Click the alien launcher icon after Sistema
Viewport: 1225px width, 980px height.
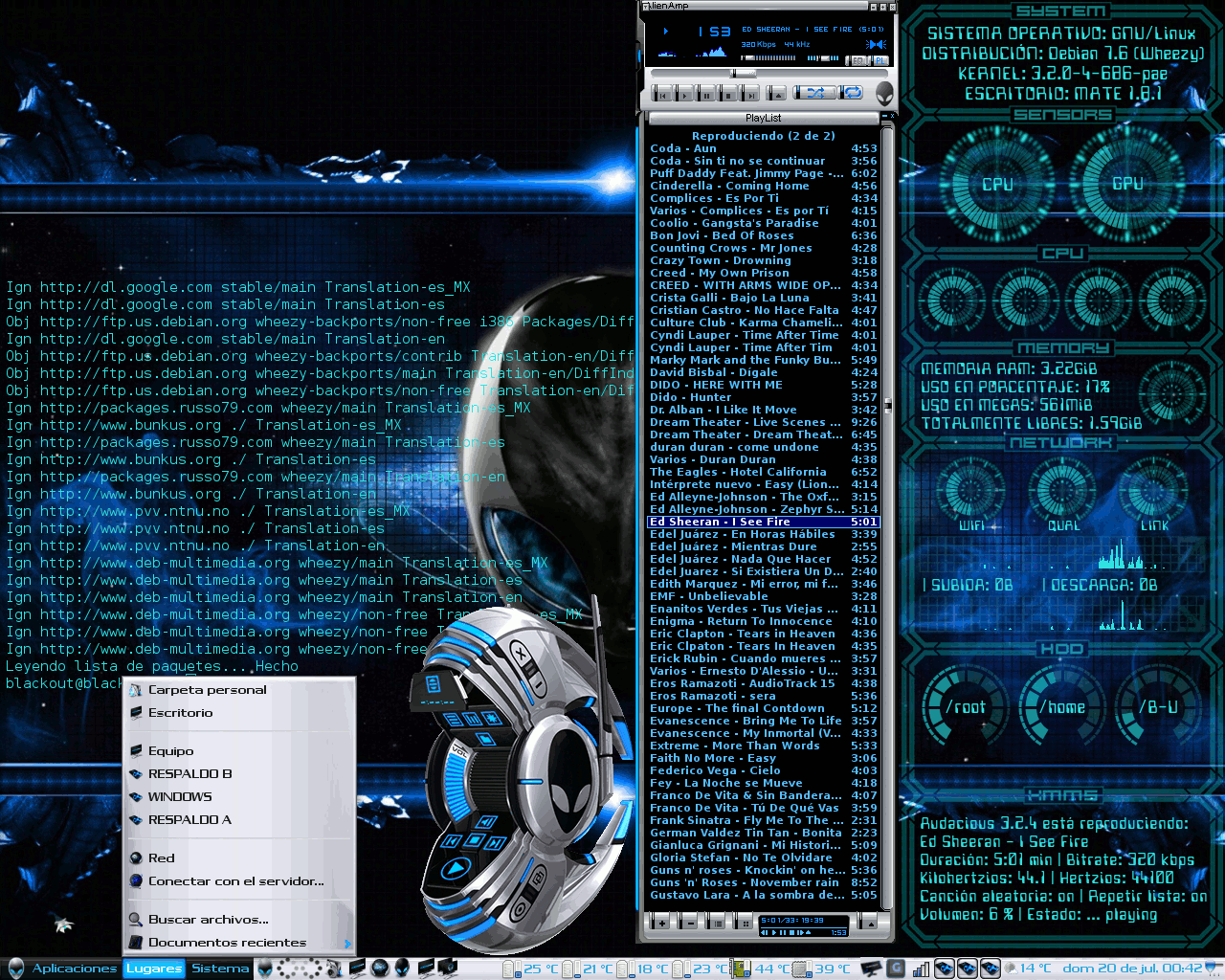(x=266, y=969)
